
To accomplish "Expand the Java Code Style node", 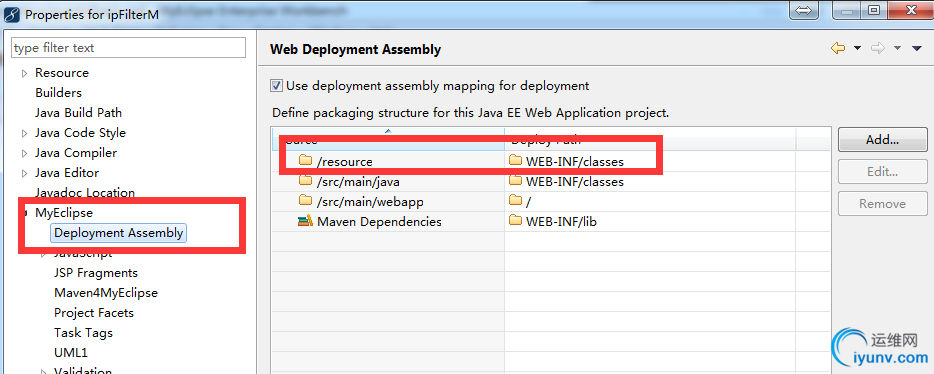I will pos(24,133).
